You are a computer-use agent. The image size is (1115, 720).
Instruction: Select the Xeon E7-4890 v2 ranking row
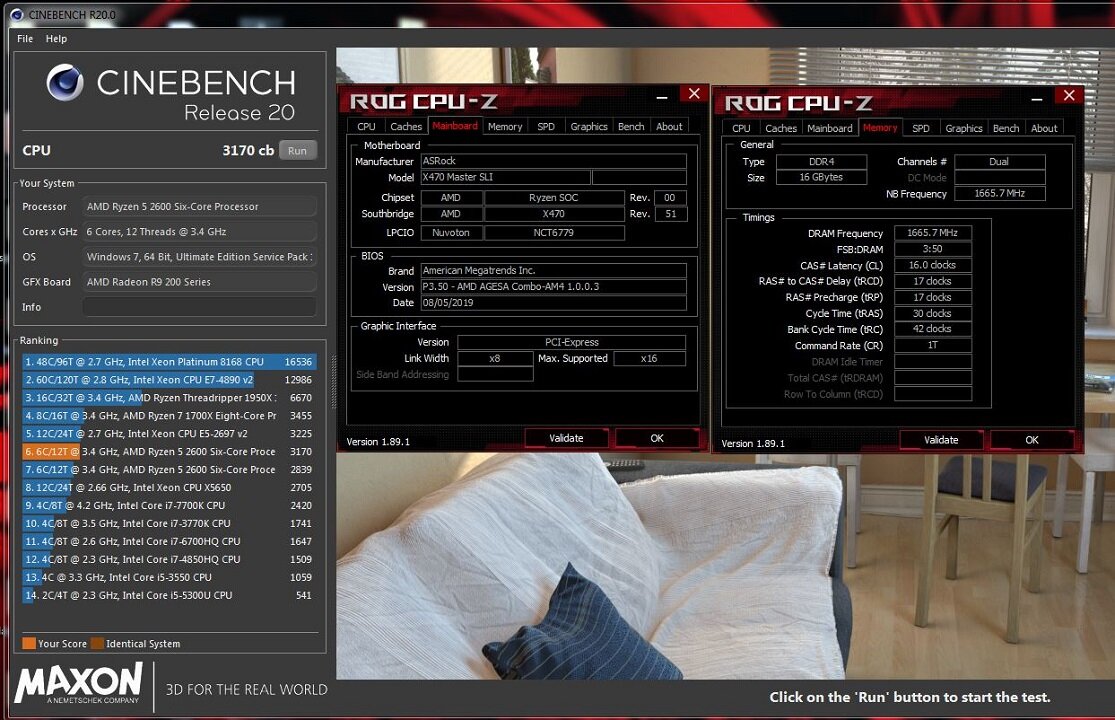coord(169,380)
